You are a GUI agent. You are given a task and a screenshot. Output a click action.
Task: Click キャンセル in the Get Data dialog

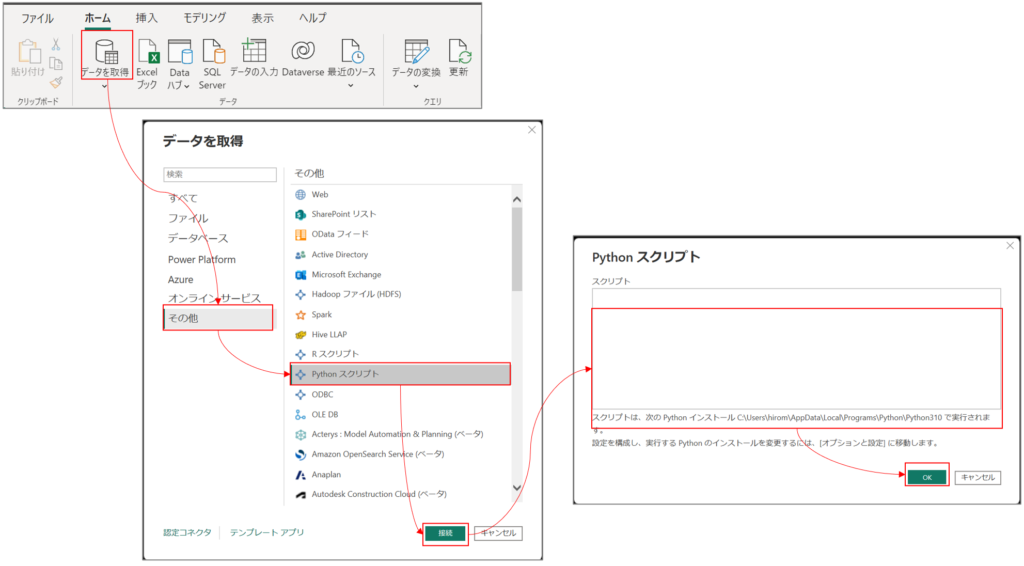(498, 533)
